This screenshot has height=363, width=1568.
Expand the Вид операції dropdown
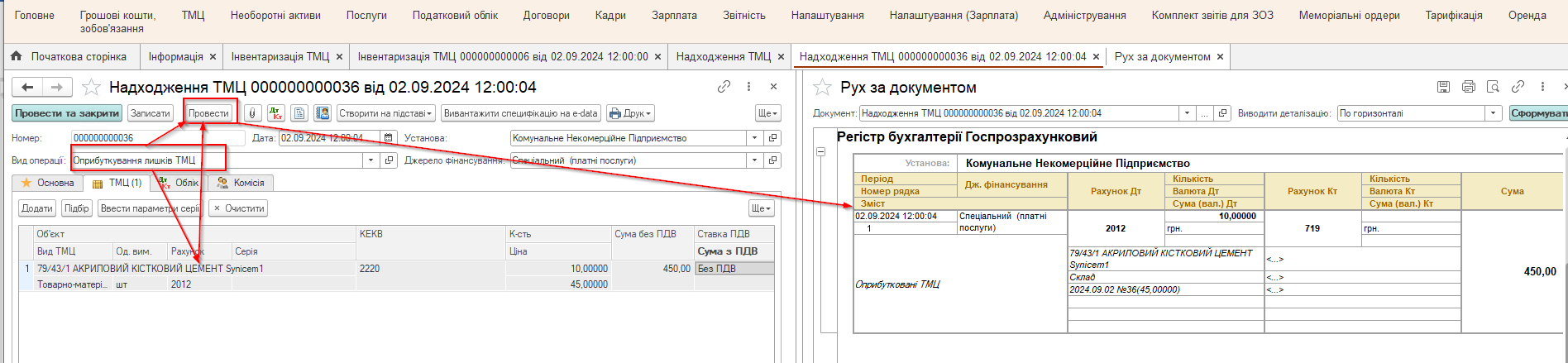pos(370,160)
